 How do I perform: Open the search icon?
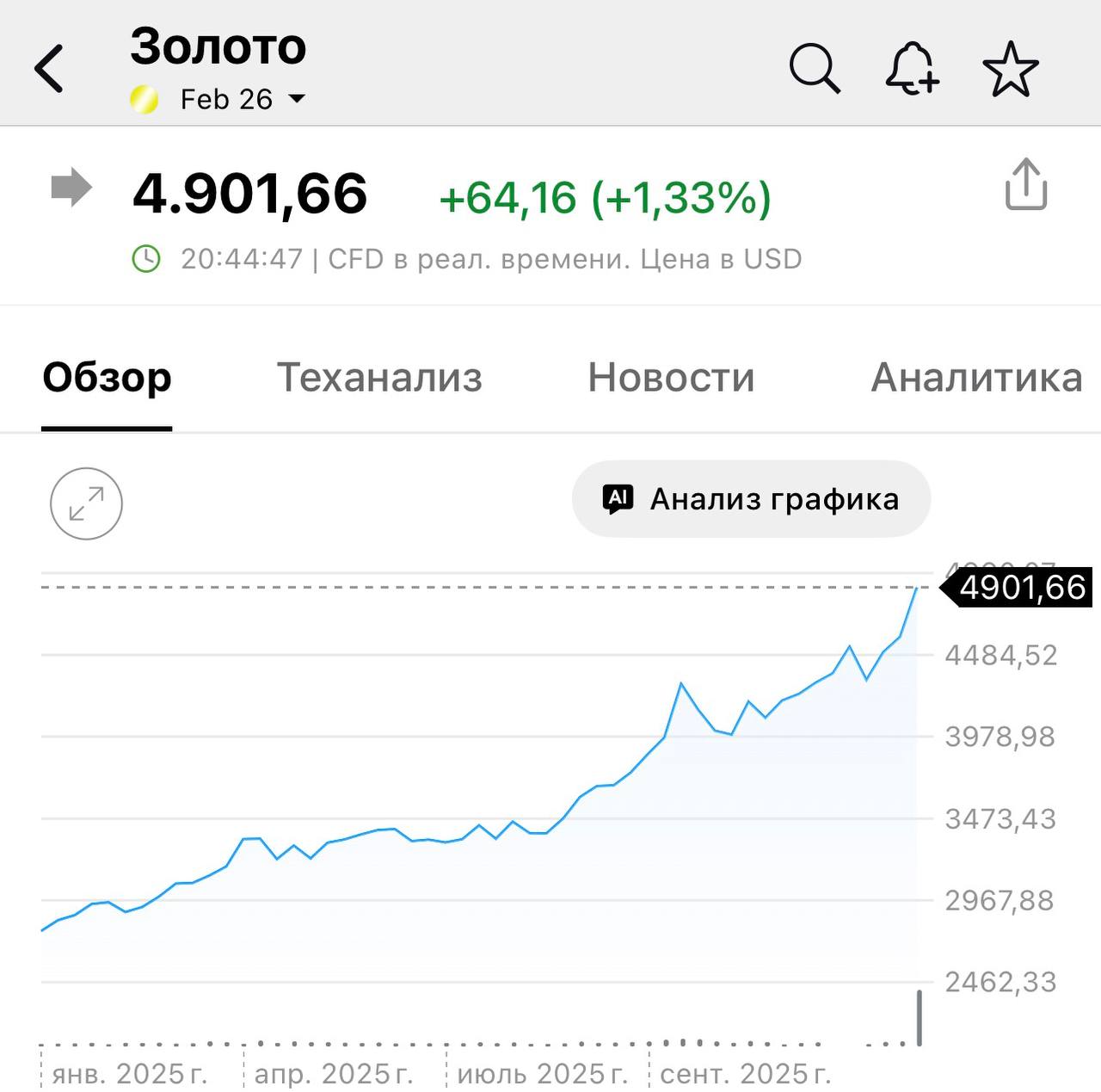click(815, 68)
